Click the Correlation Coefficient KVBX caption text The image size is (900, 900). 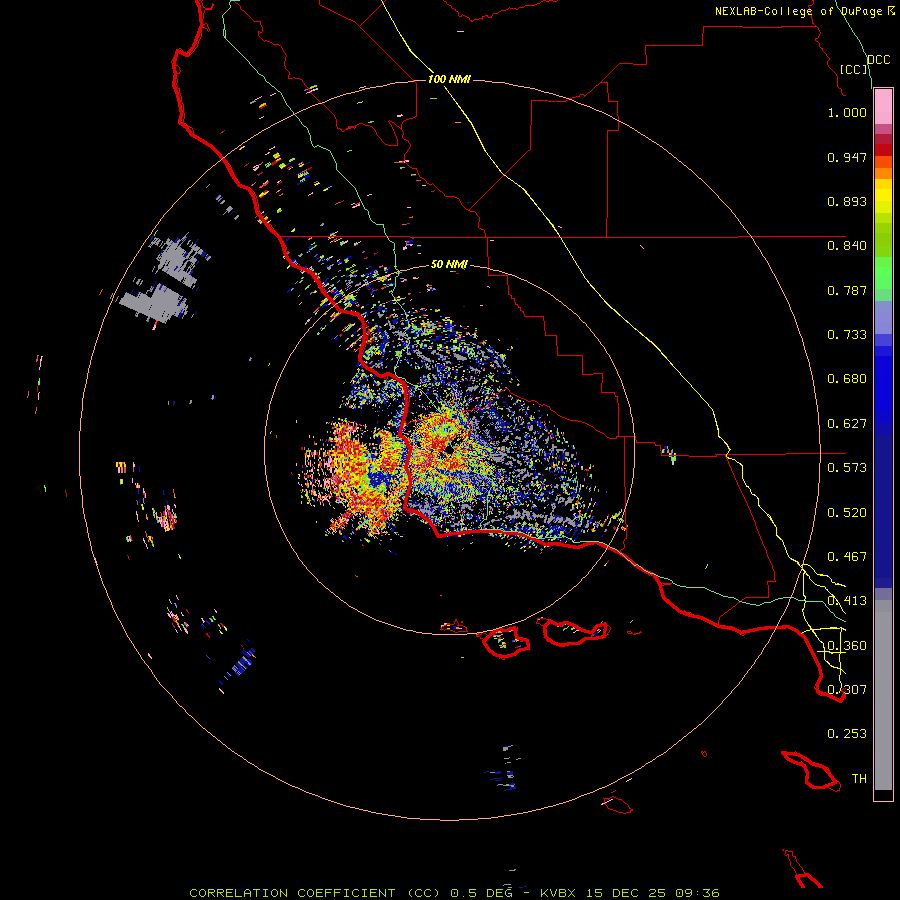[x=454, y=893]
